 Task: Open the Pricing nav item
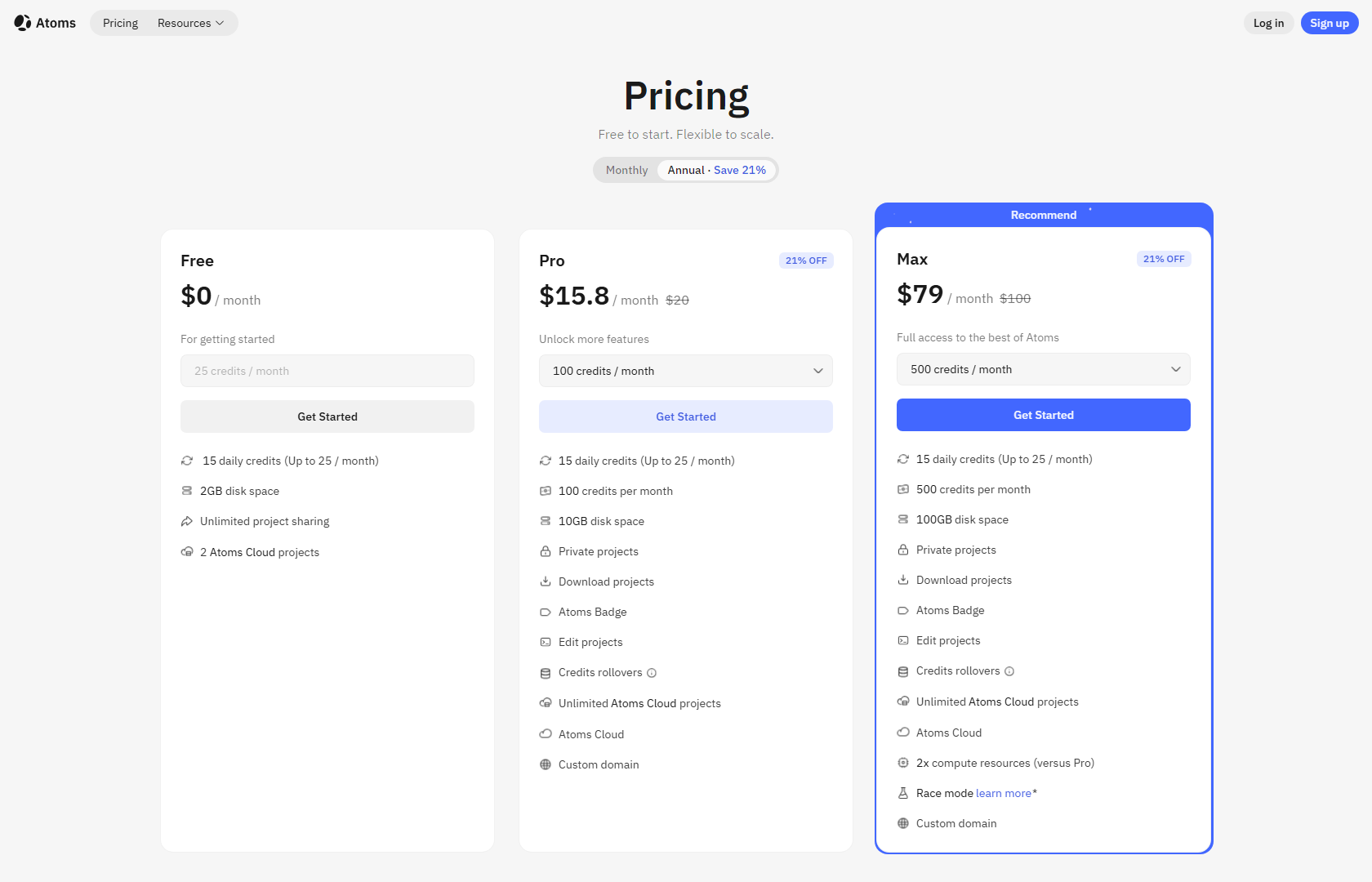120,23
